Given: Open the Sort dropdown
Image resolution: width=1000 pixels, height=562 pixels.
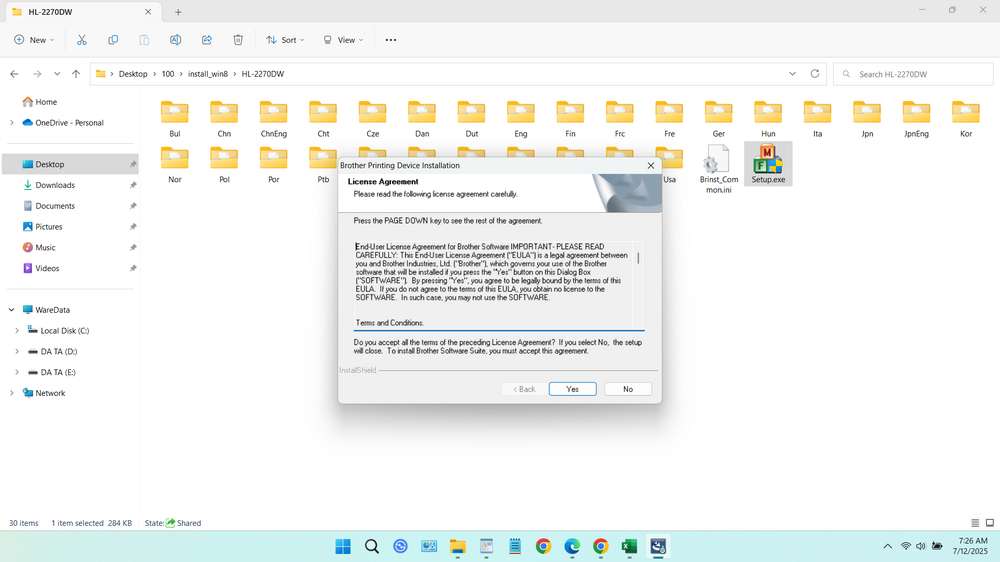Looking at the screenshot, I should 285,40.
